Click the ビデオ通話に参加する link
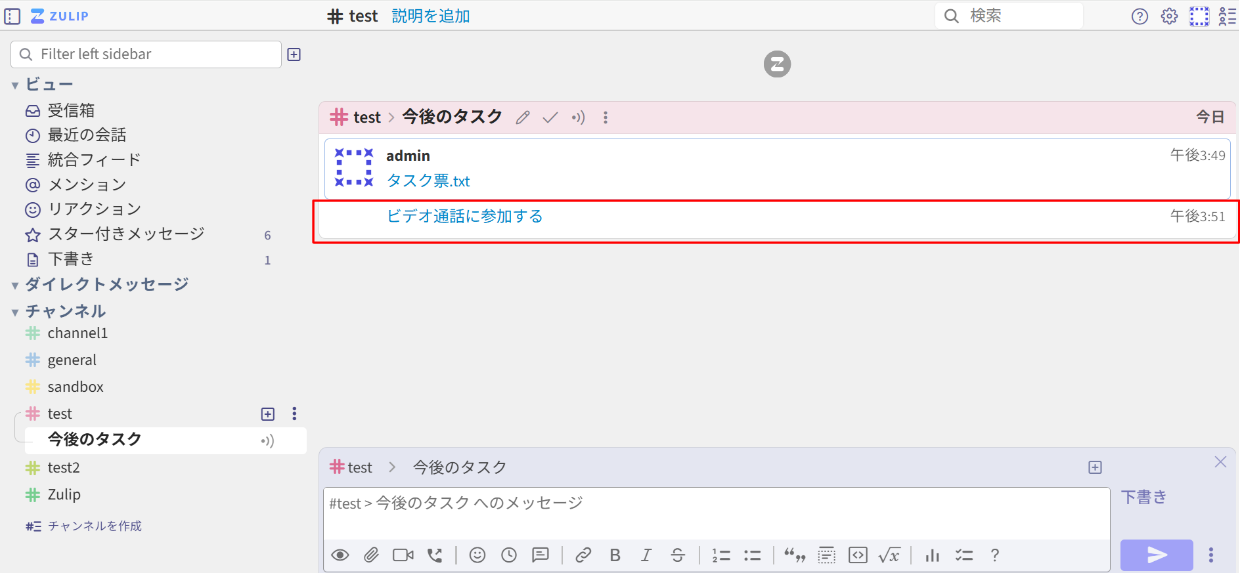Image resolution: width=1240 pixels, height=573 pixels. pos(464,216)
